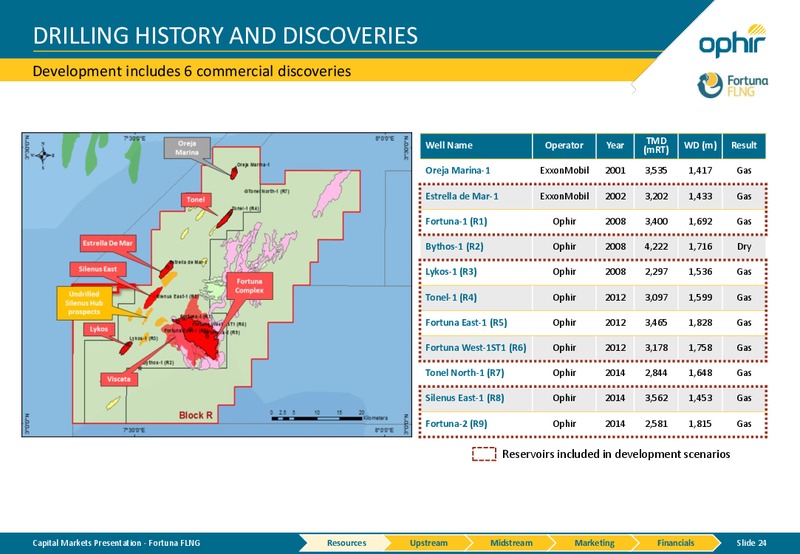The width and height of the screenshot is (800, 554).
Task: Click the Result column header
Action: [x=744, y=146]
